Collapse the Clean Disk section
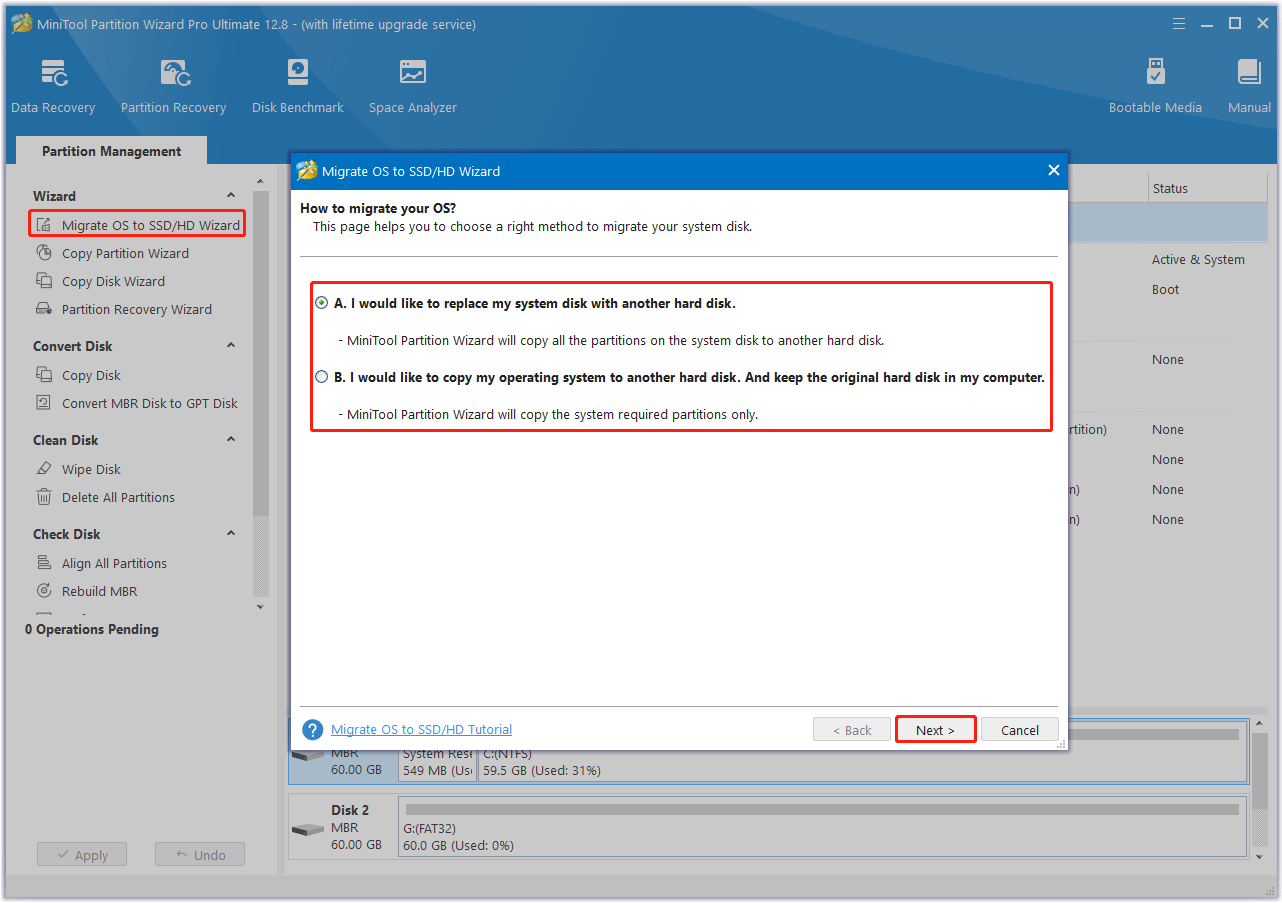The width and height of the screenshot is (1282, 903). pos(231,439)
